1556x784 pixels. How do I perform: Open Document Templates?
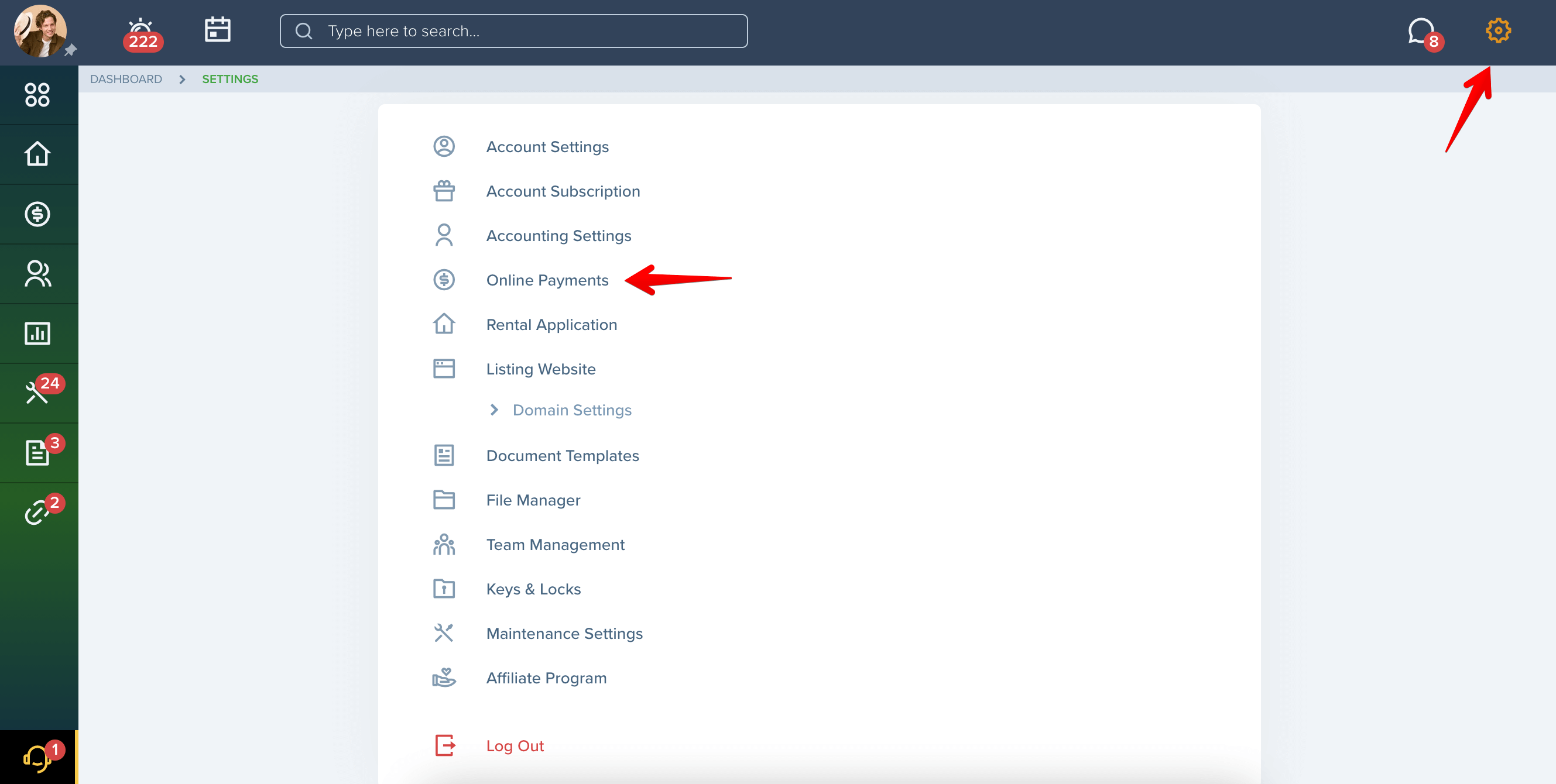pos(563,456)
